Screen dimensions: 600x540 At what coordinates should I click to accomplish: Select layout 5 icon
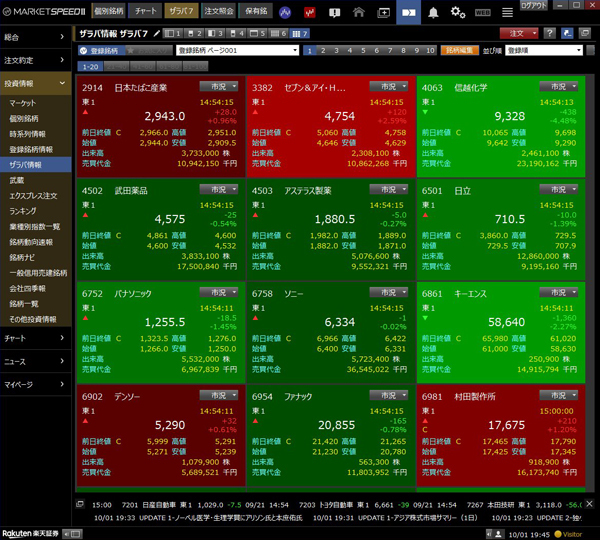pos(258,34)
